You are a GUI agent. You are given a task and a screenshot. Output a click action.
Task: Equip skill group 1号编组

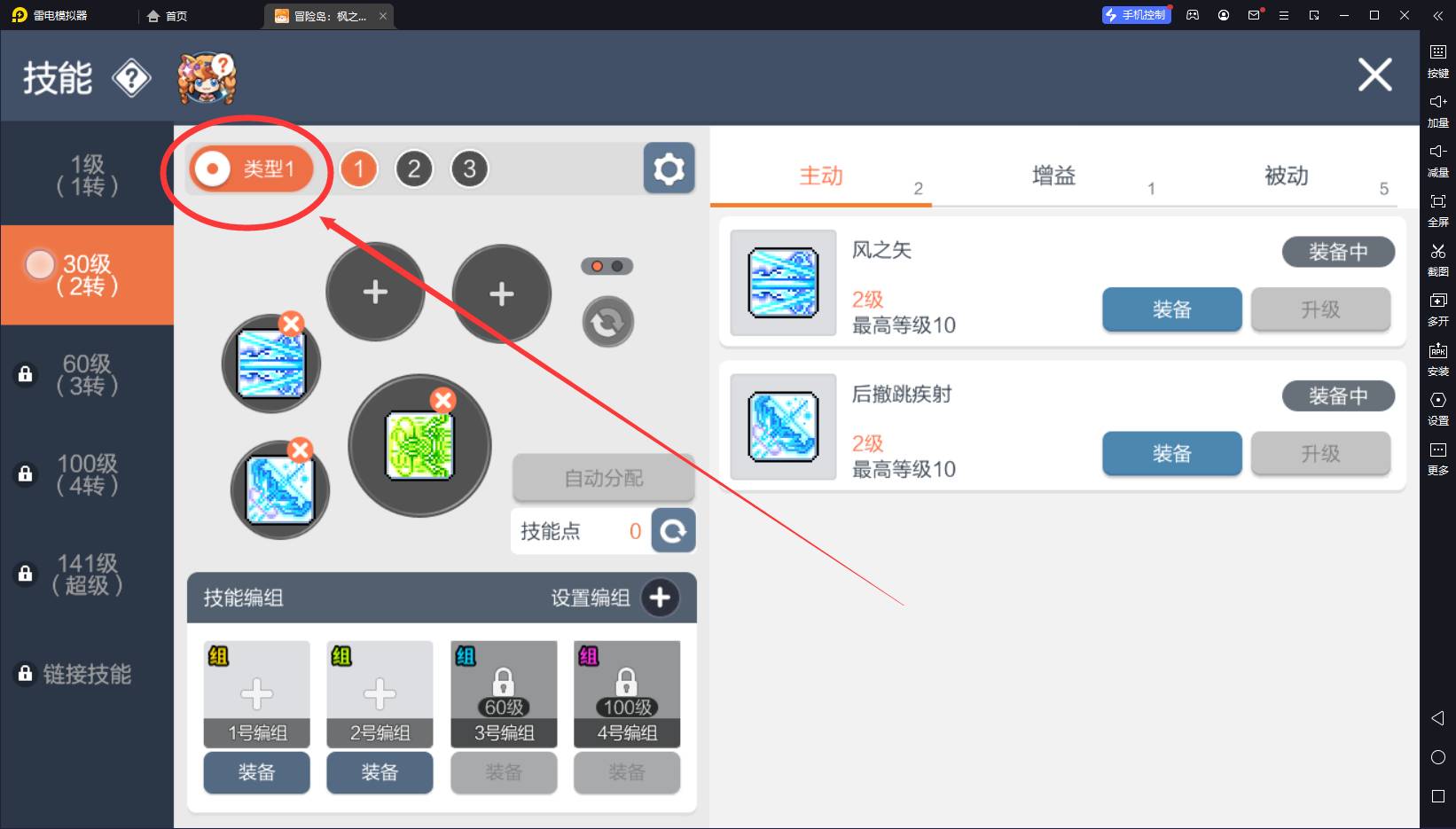(257, 772)
